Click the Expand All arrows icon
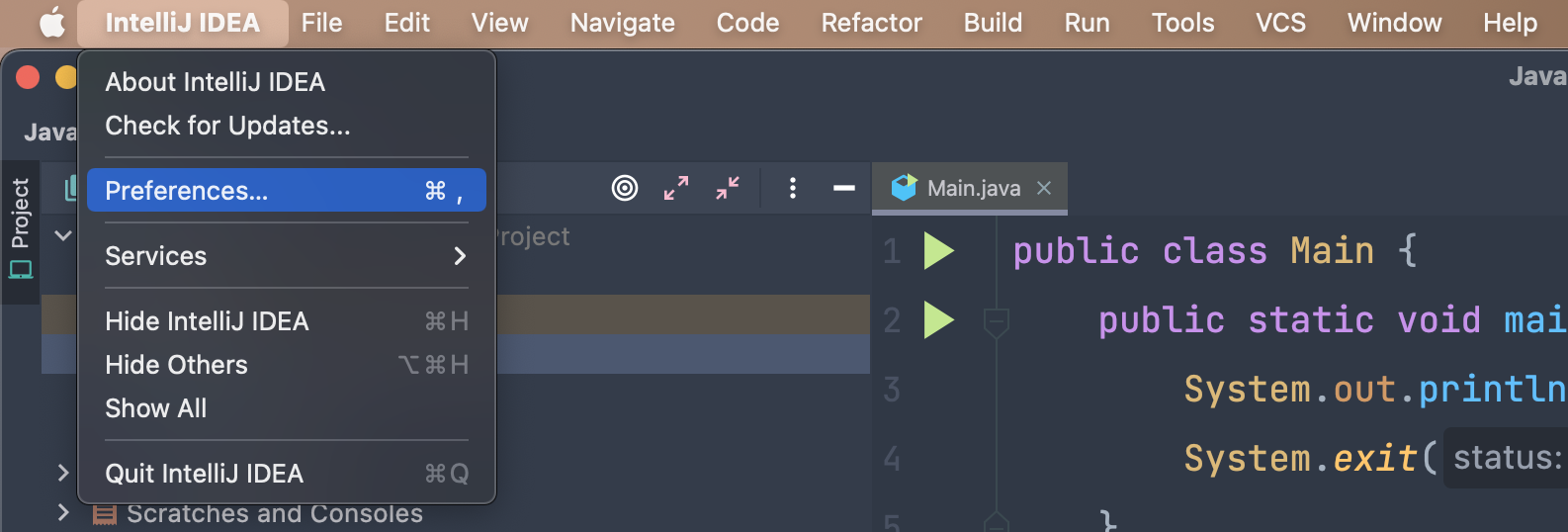The image size is (1568, 532). 676,188
